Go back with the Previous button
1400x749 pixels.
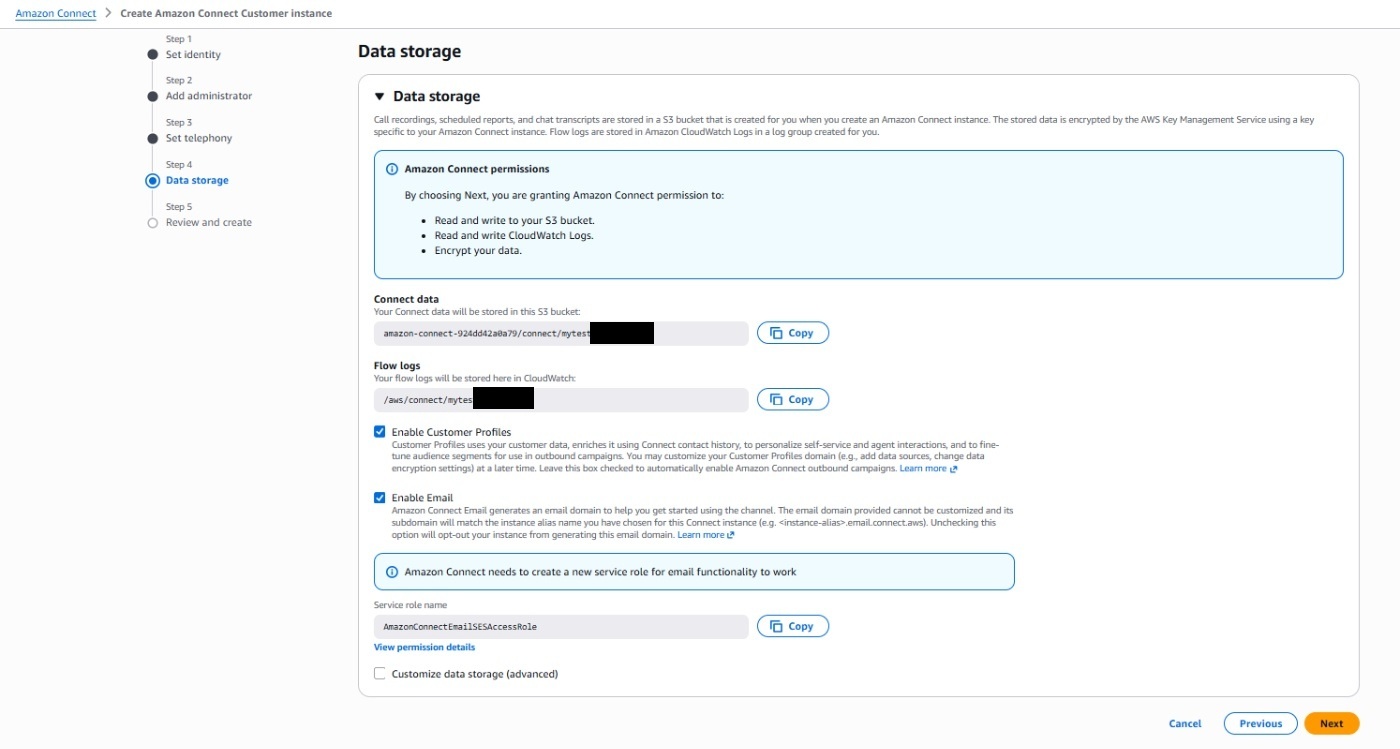[x=1260, y=724]
